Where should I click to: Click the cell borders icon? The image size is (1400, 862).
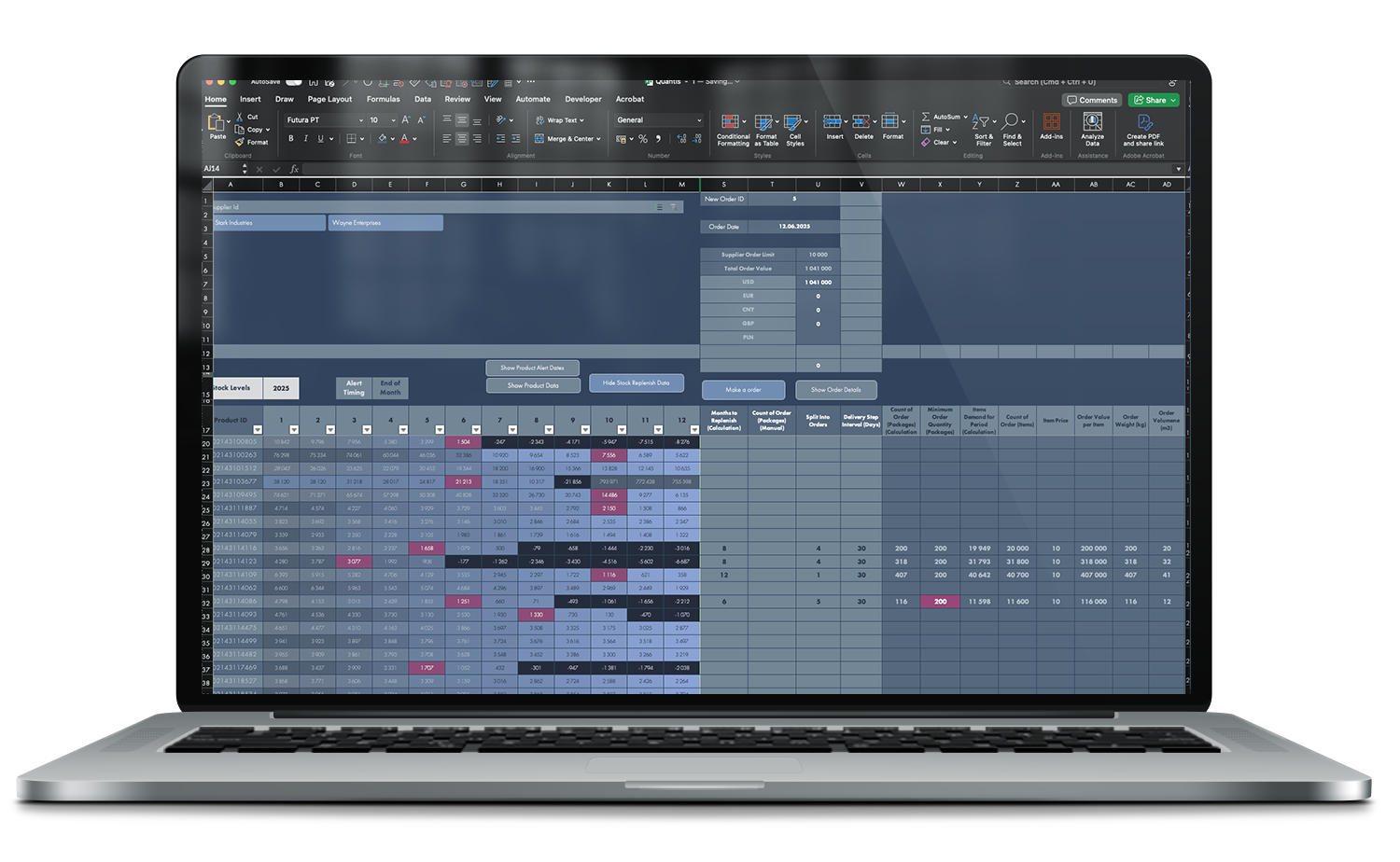coord(351,138)
